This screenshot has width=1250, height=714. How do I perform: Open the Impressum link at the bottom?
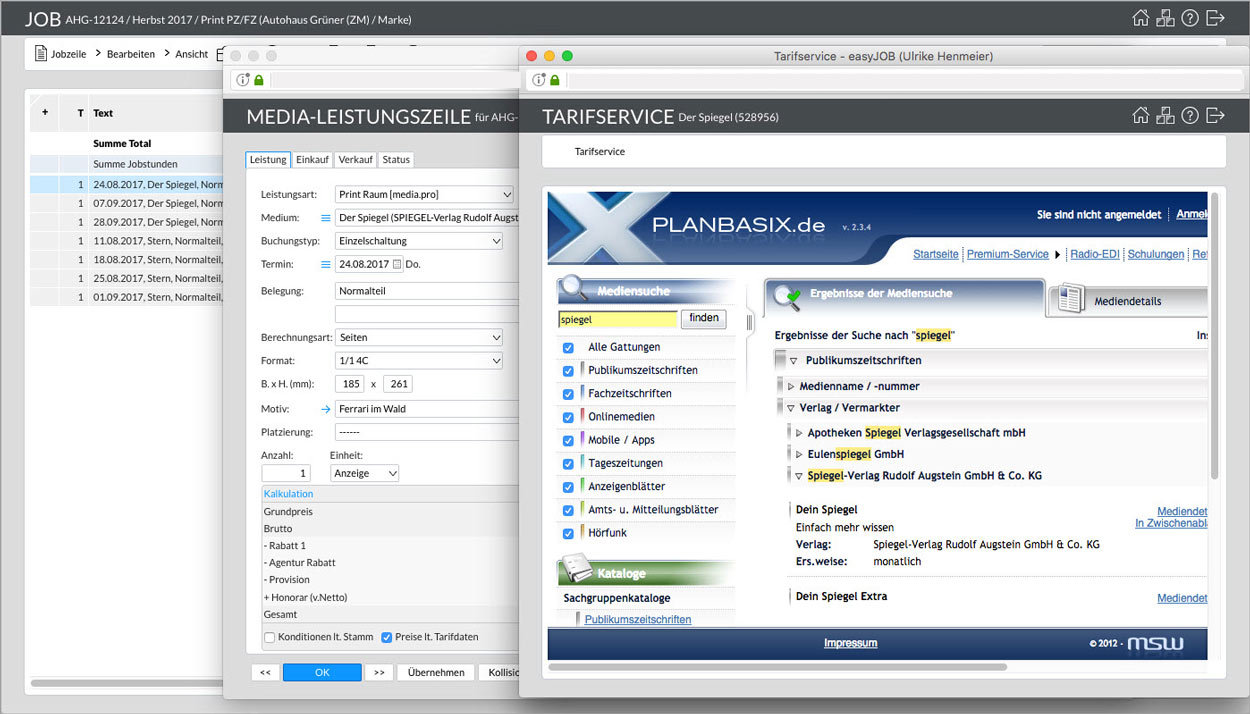point(850,643)
